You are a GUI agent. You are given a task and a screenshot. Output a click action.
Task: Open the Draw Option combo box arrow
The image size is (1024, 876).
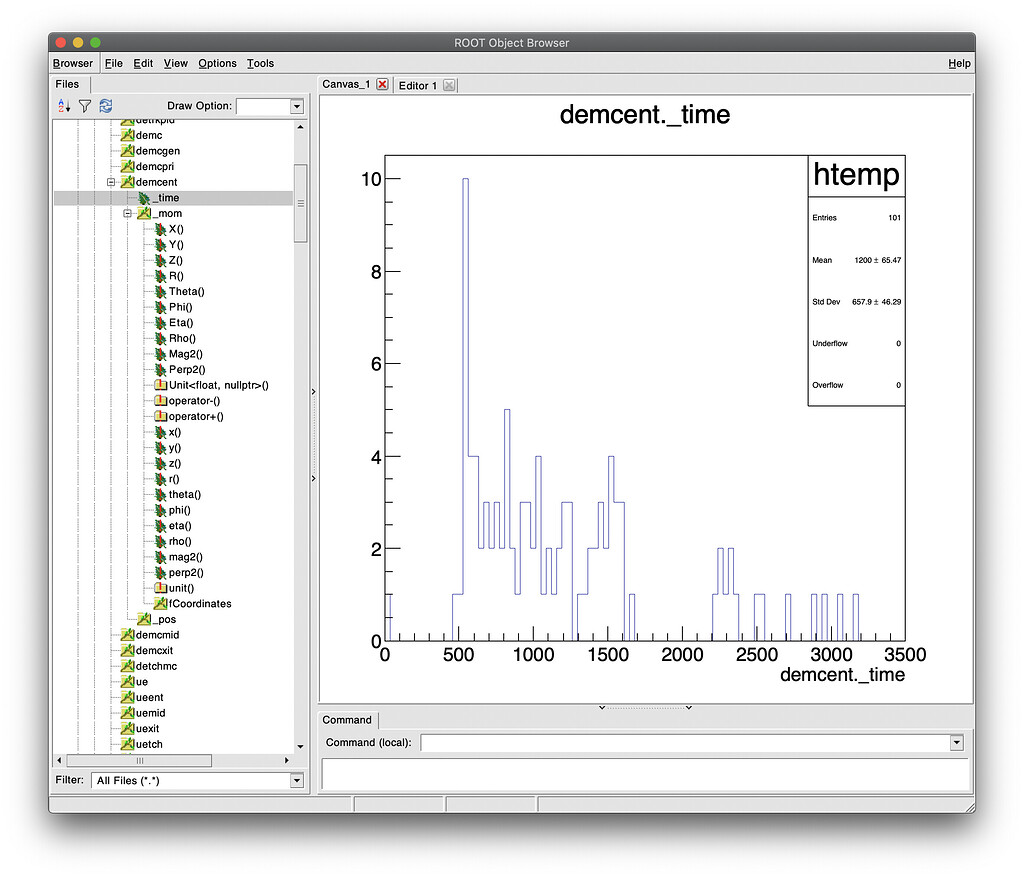[x=297, y=106]
